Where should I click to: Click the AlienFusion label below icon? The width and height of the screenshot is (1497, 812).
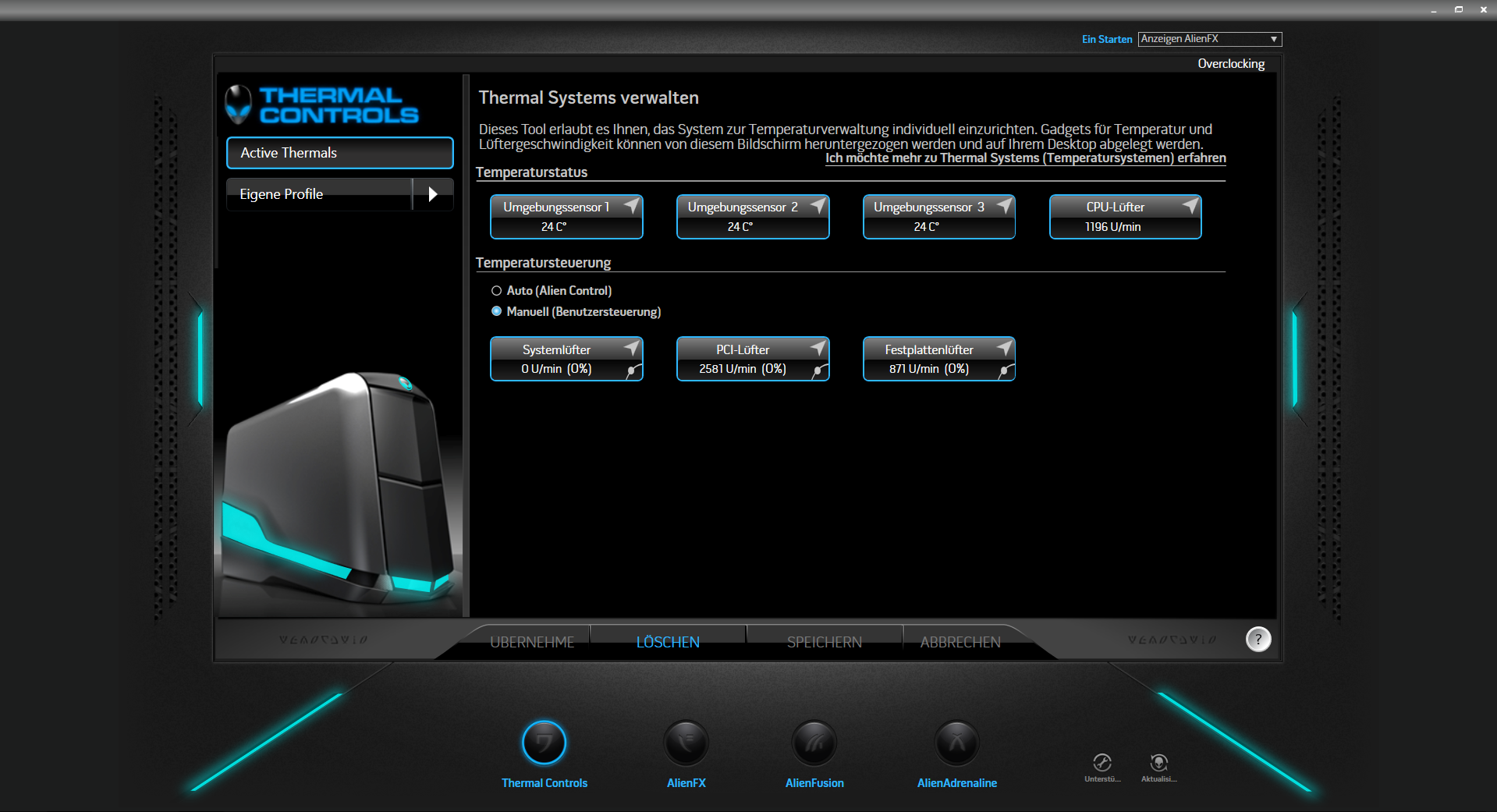(814, 783)
